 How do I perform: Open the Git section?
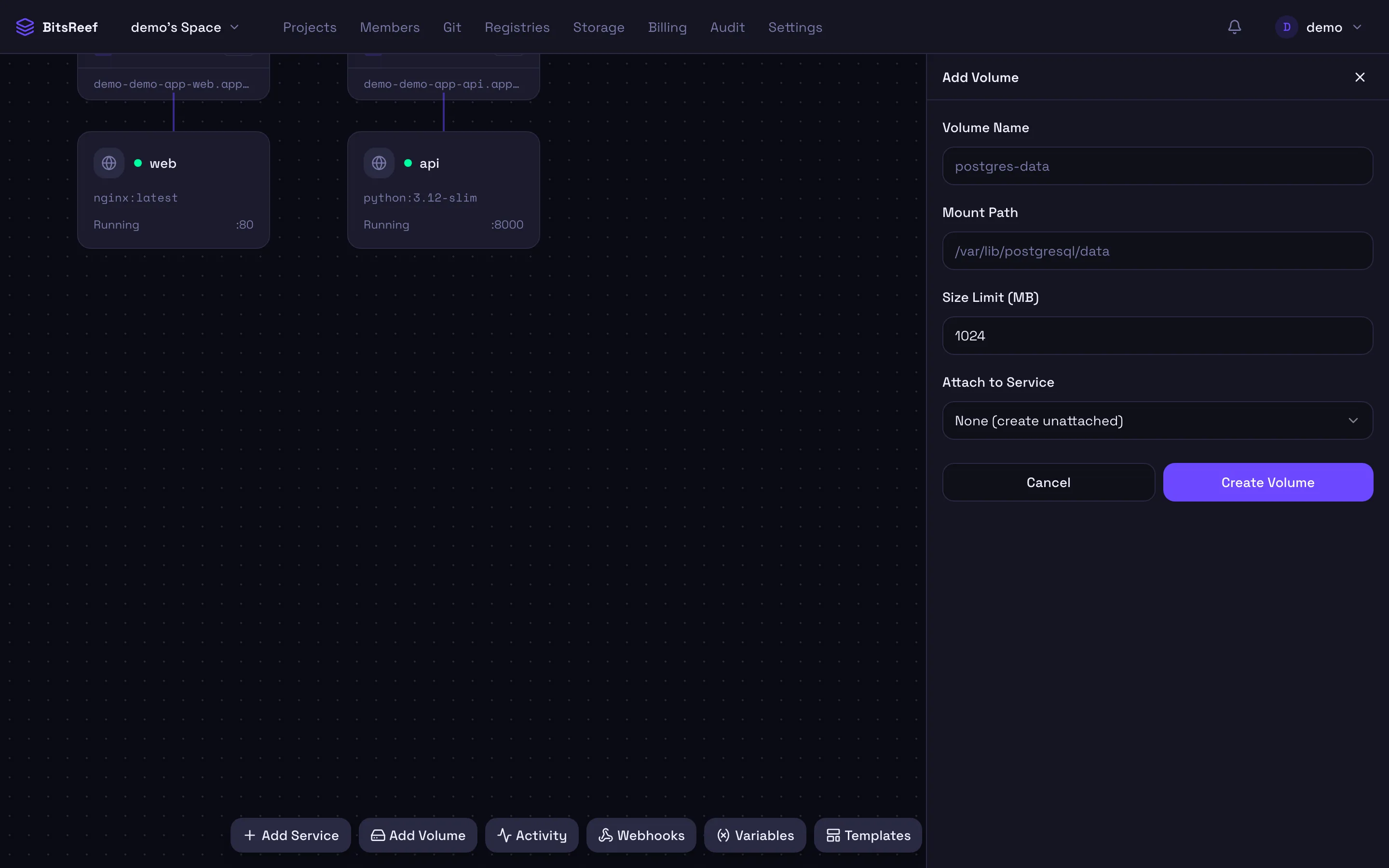tap(452, 27)
